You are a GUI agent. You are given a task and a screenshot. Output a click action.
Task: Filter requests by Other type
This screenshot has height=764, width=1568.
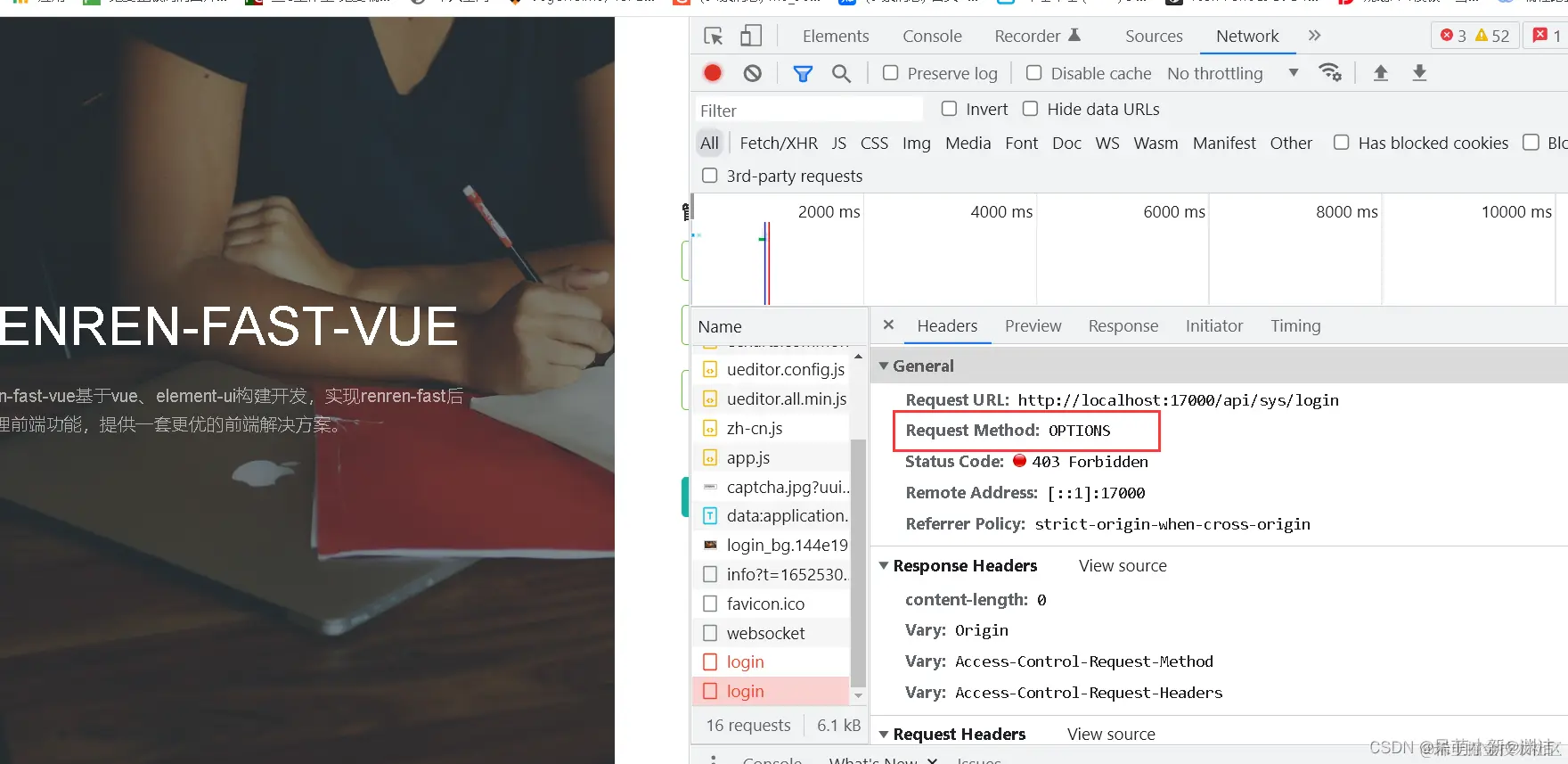(1291, 143)
